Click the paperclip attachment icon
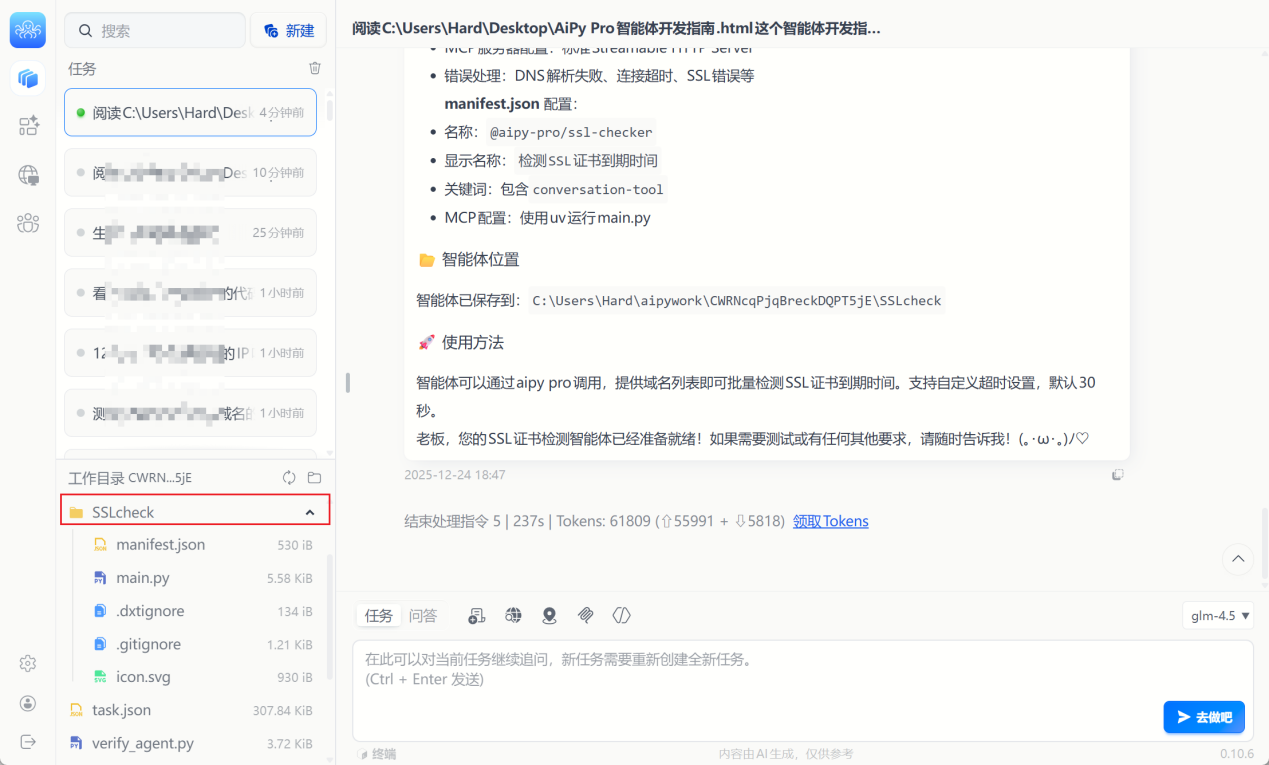This screenshot has height=765, width=1269. point(586,616)
